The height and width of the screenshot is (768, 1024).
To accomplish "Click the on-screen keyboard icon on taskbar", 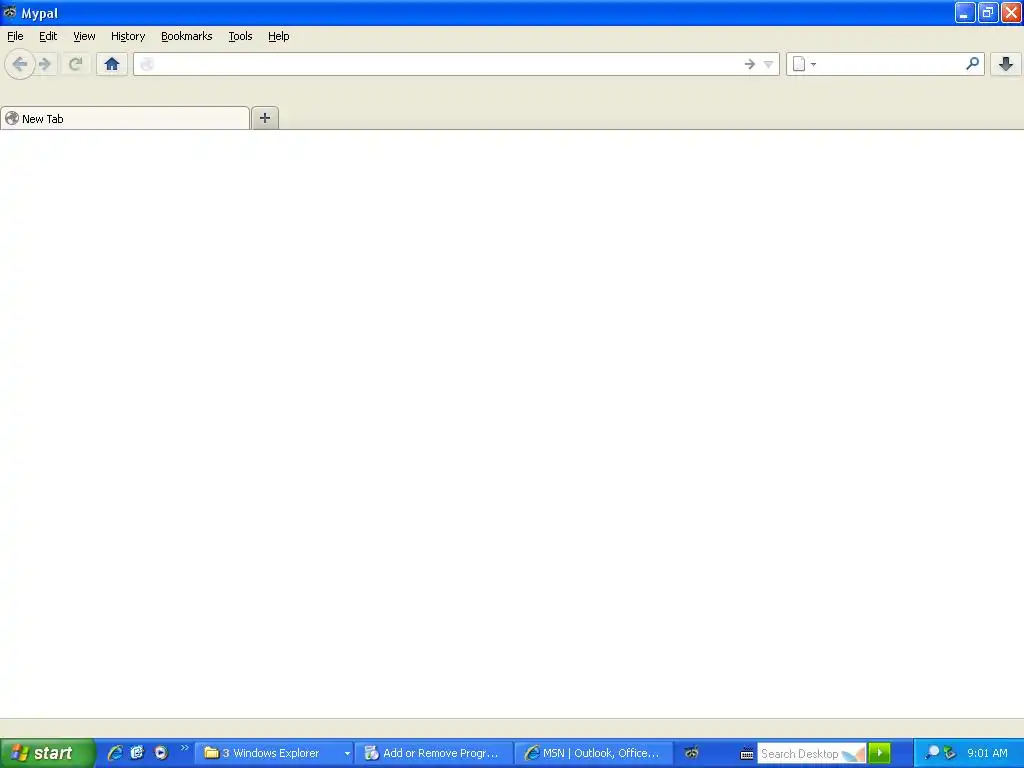I will click(746, 754).
